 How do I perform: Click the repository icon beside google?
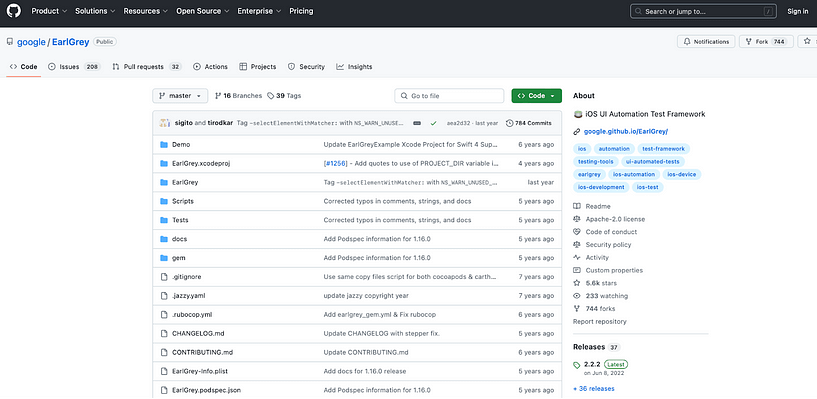10,42
